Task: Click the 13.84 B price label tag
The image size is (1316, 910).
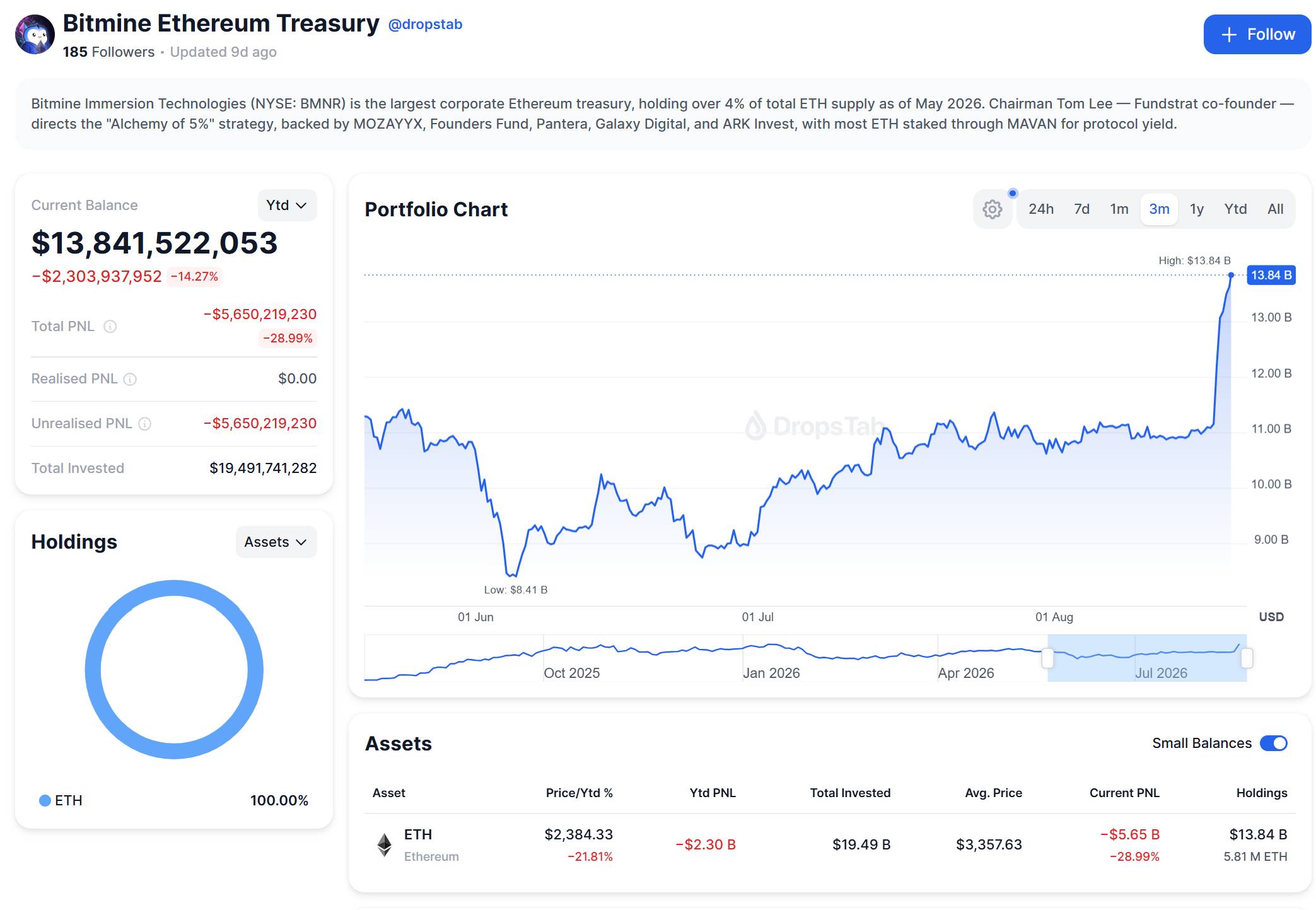Action: (1271, 275)
